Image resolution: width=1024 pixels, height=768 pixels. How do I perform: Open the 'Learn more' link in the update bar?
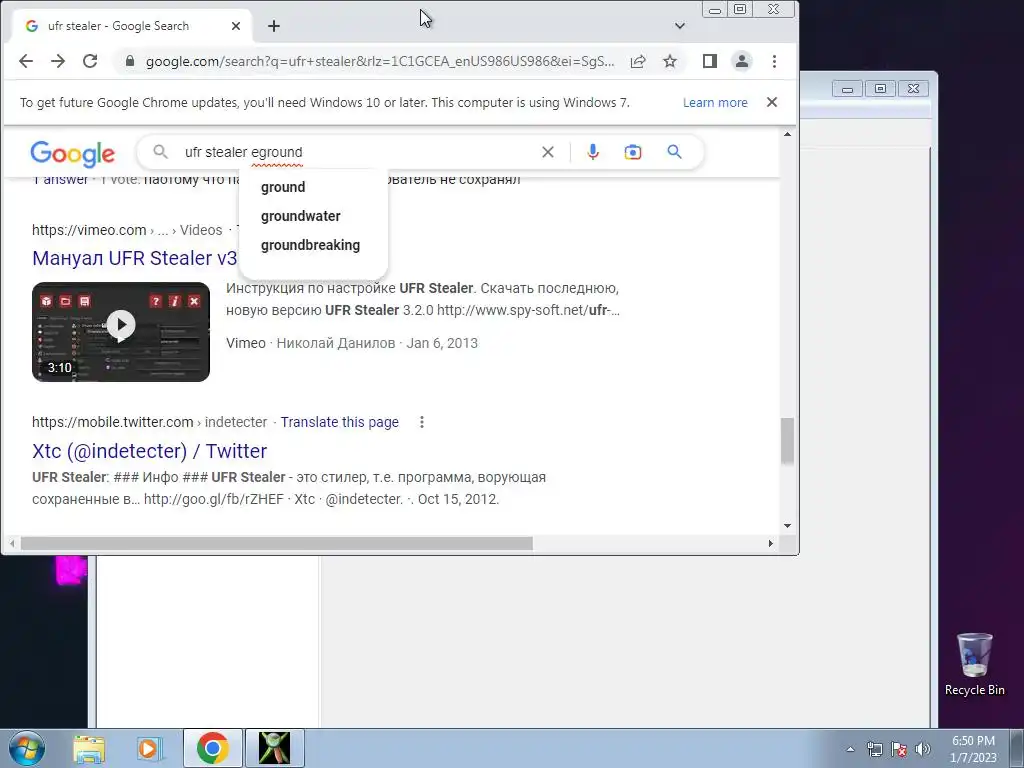pyautogui.click(x=715, y=103)
